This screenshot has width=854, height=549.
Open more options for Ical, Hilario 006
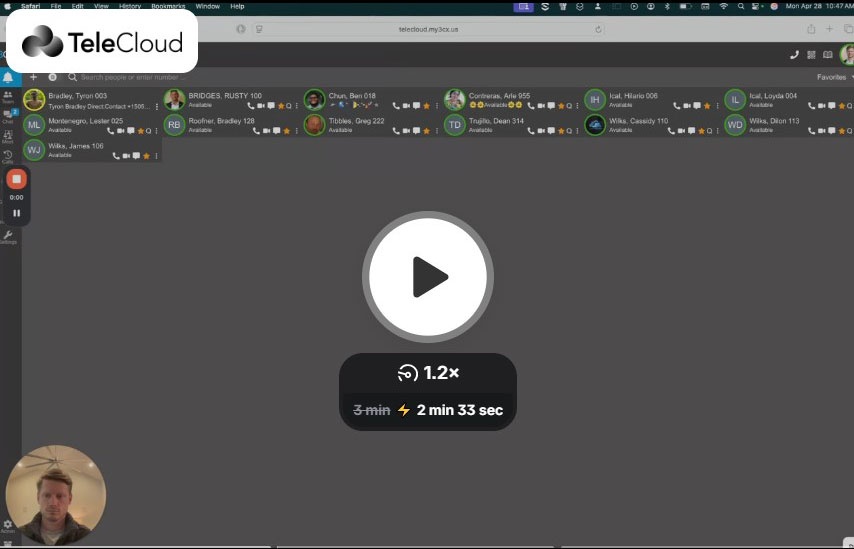click(x=717, y=106)
